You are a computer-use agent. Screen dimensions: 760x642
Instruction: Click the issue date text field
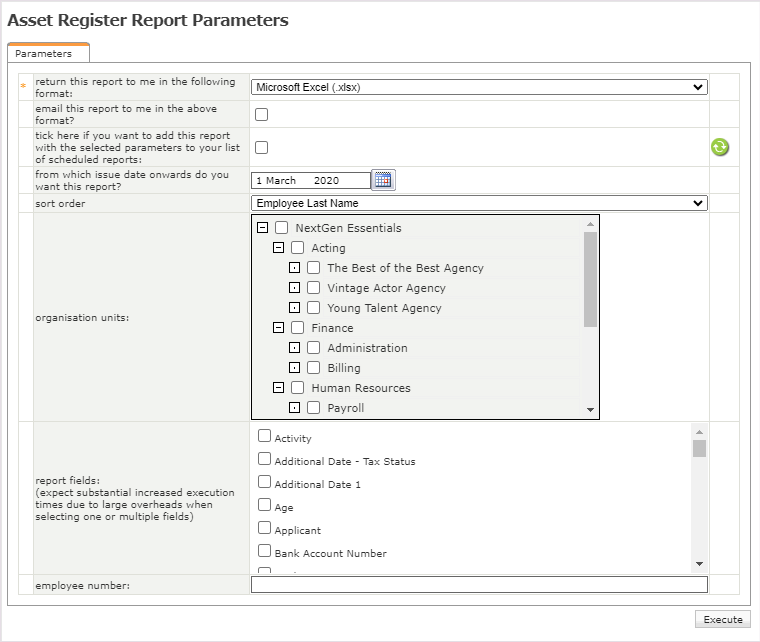tap(310, 181)
